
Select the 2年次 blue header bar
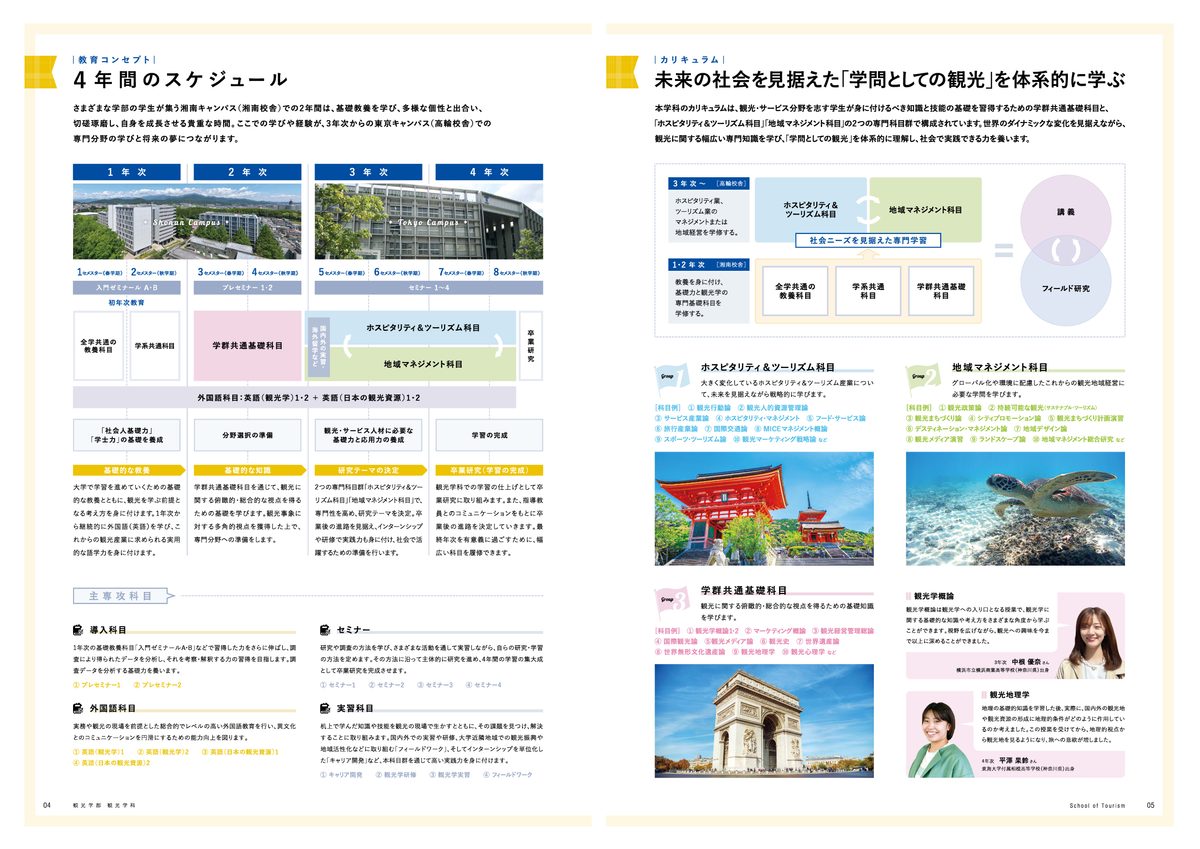(x=247, y=172)
